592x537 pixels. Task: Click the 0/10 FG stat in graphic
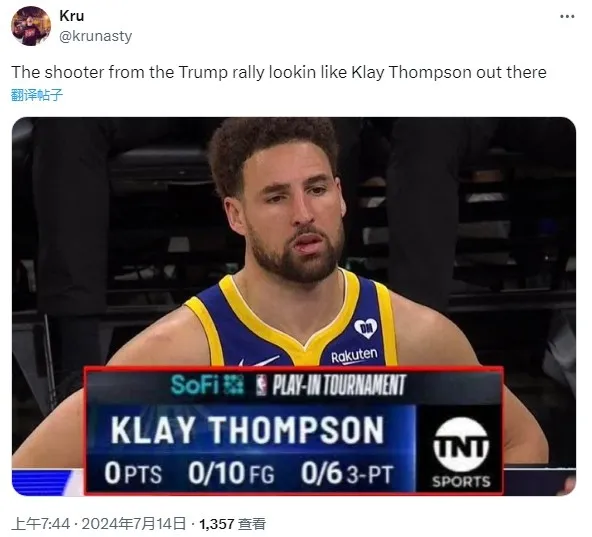pos(231,473)
